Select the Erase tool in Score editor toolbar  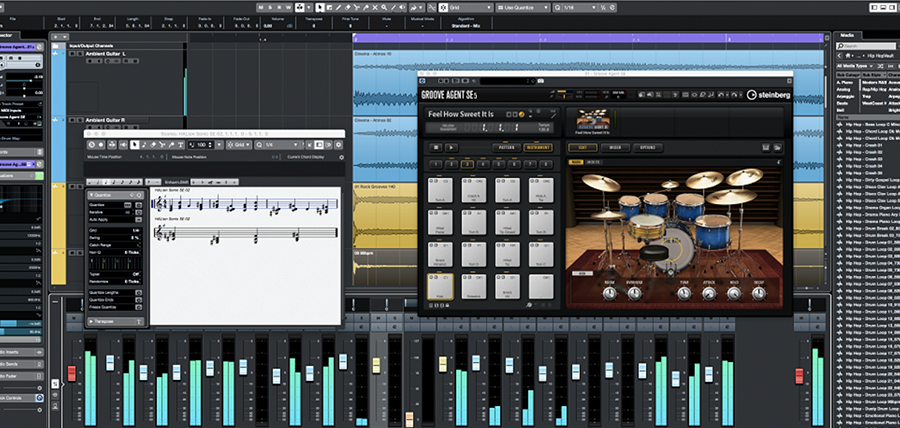tap(153, 145)
